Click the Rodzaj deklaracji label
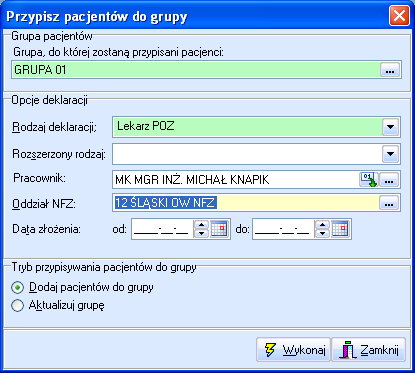 point(54,127)
